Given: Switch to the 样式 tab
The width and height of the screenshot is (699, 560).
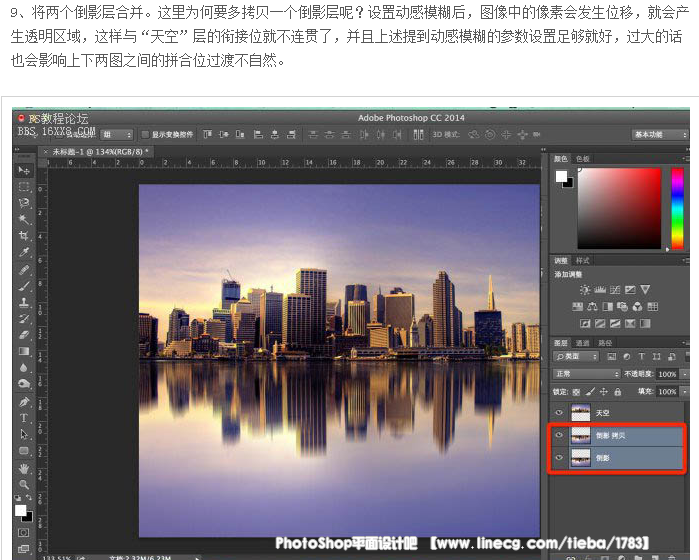Looking at the screenshot, I should (x=582, y=260).
